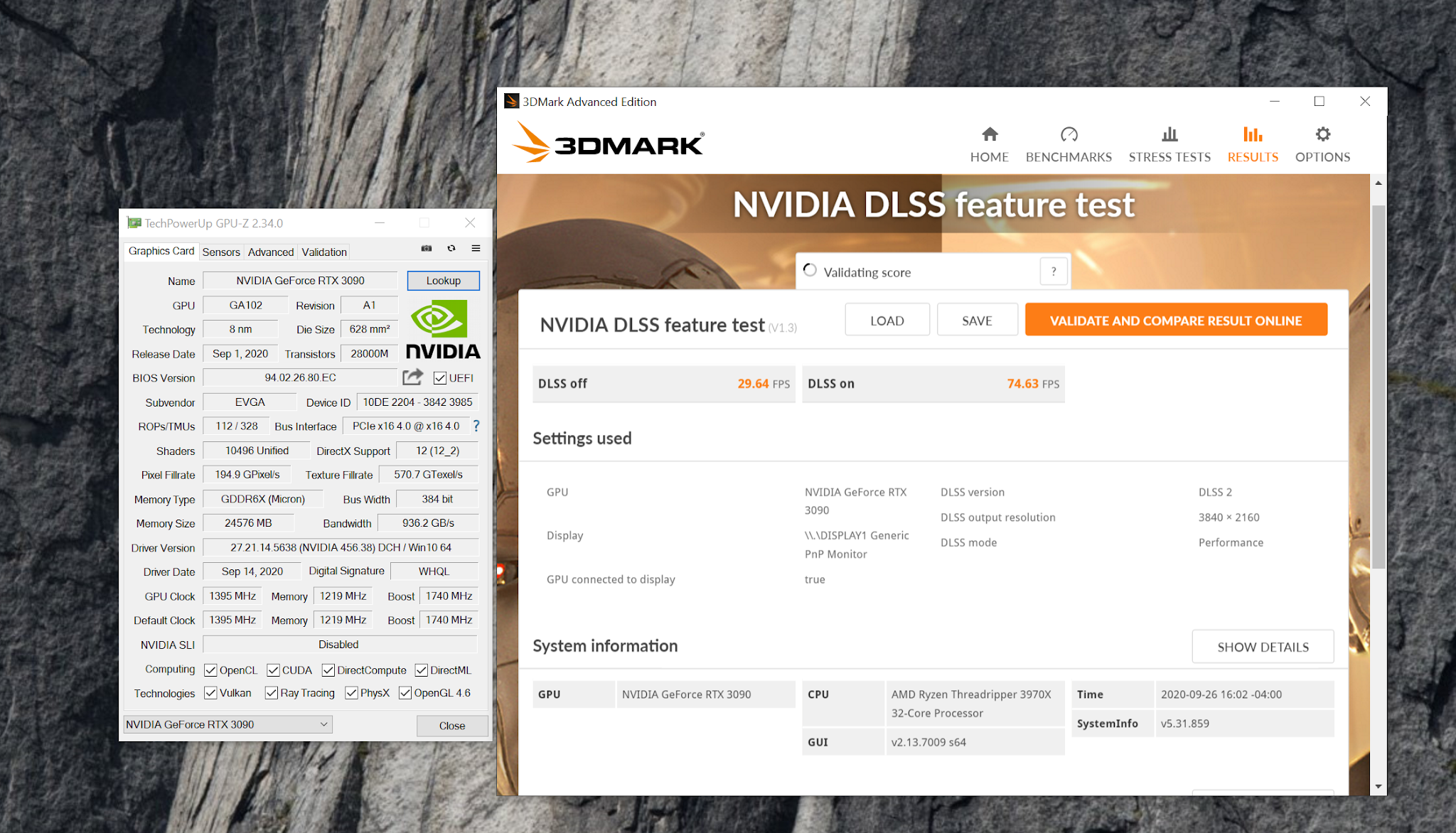Minimize the GPU-Z window
1456x833 pixels.
coord(380,223)
